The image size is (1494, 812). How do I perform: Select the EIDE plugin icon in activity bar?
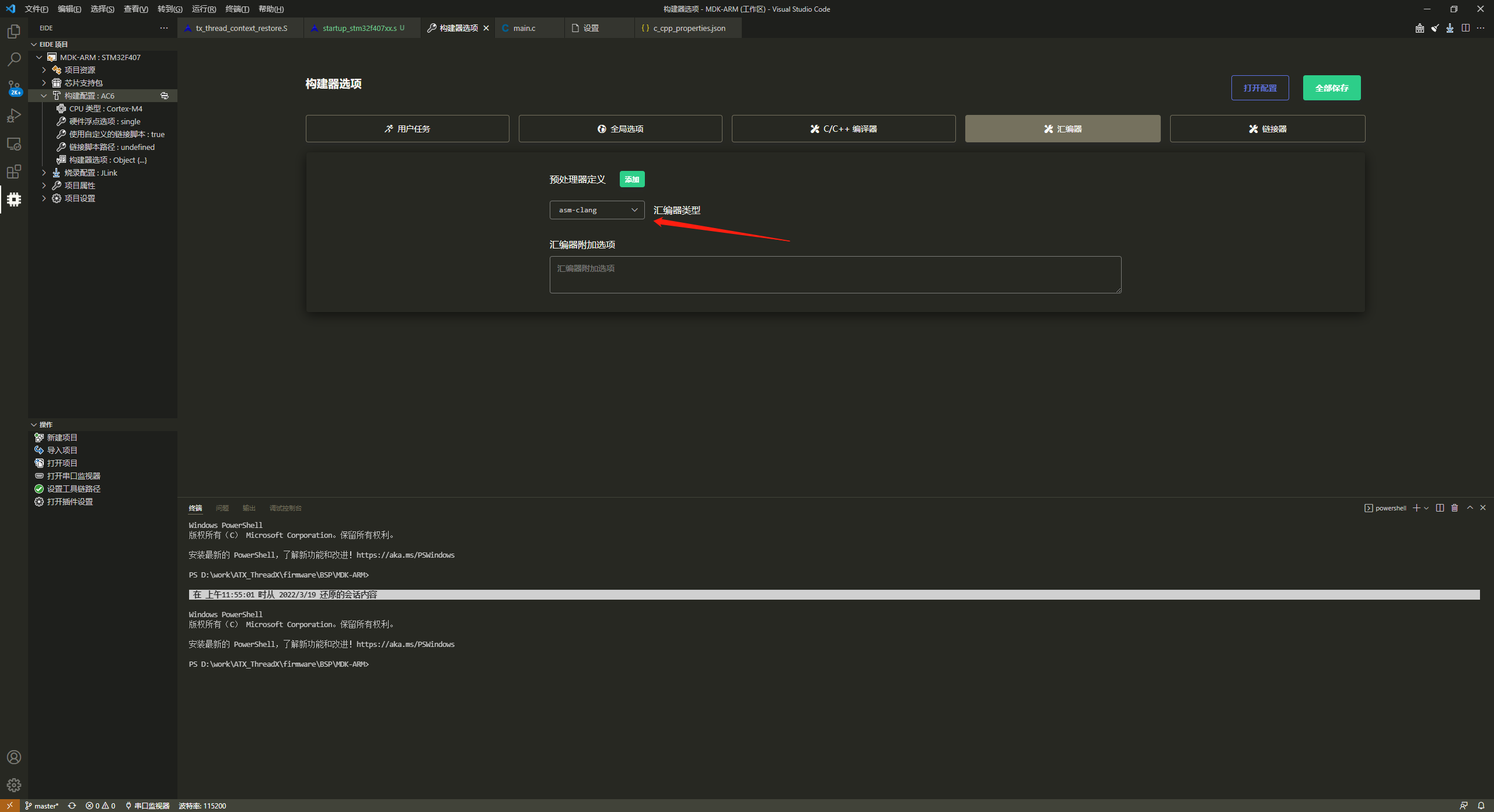(13, 199)
